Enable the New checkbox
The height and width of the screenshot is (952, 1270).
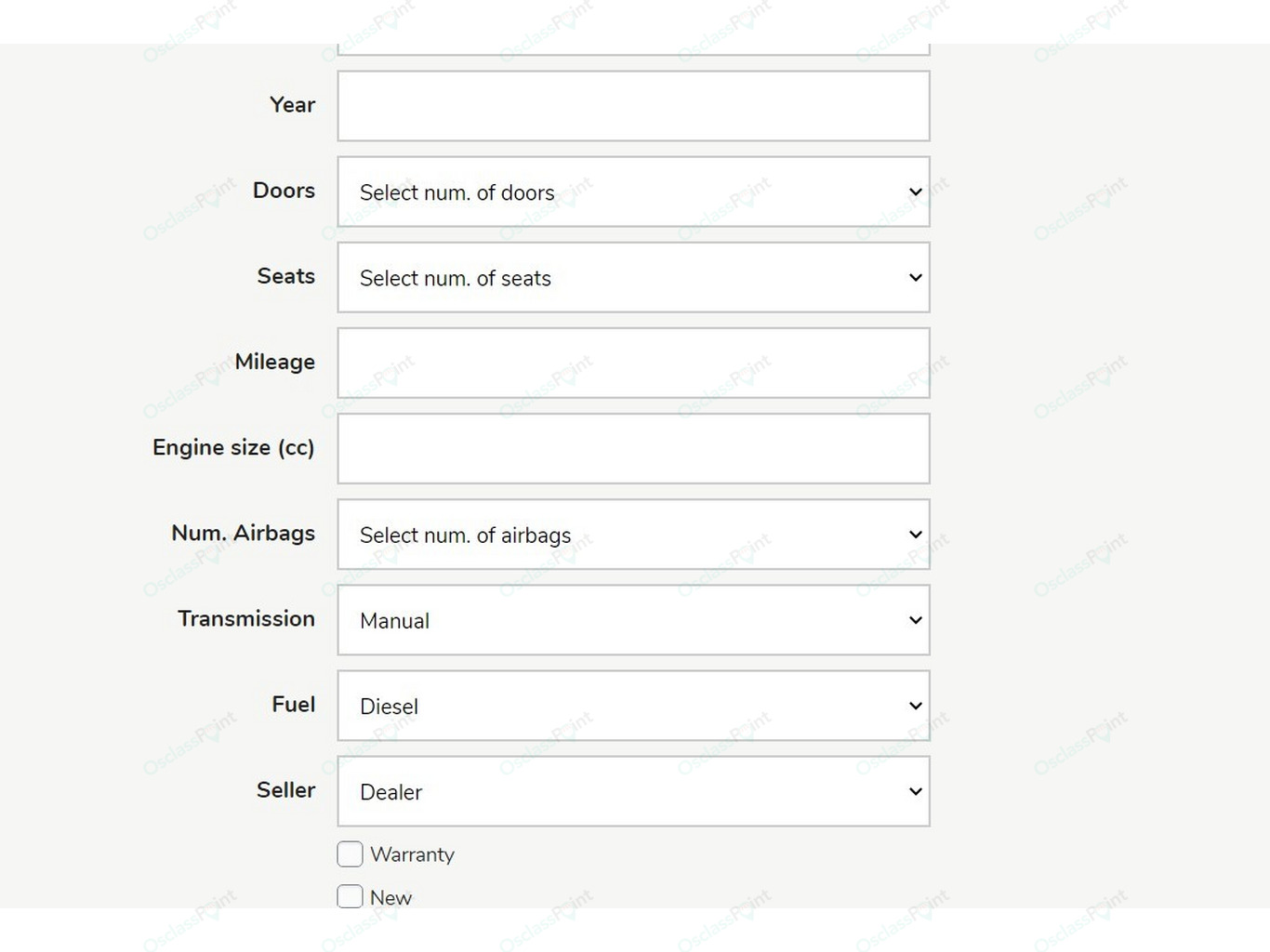350,896
